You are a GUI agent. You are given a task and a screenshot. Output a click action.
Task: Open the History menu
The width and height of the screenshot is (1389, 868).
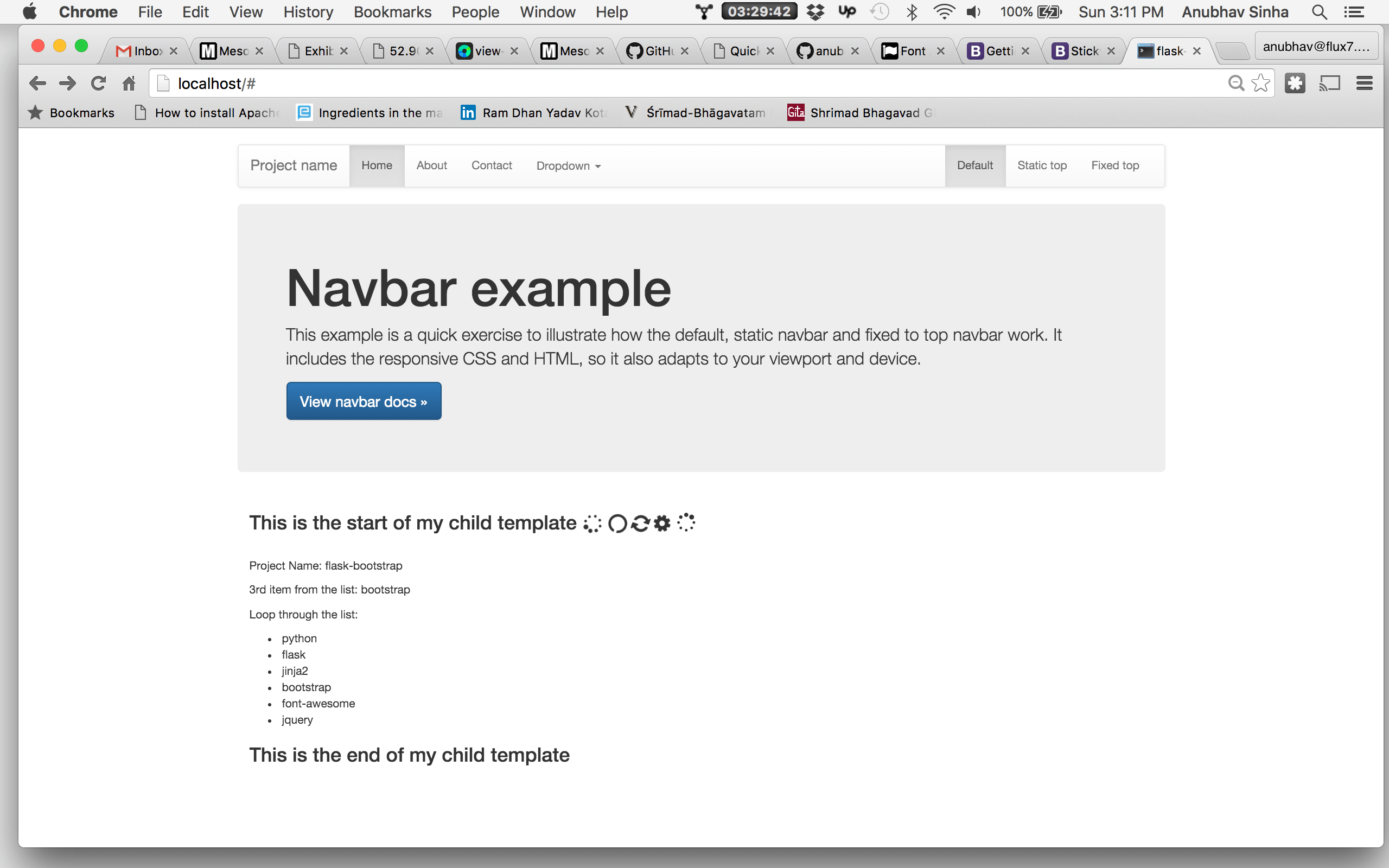click(x=308, y=11)
